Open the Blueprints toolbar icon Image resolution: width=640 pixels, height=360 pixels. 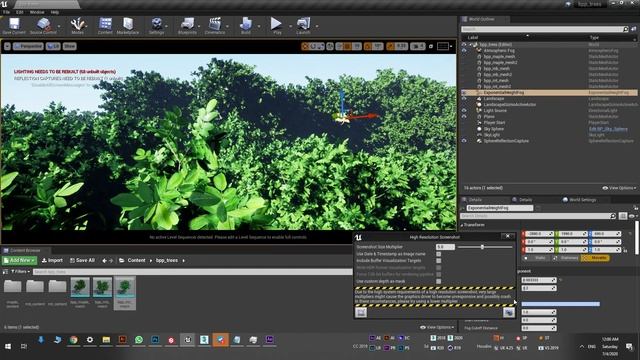[187, 26]
